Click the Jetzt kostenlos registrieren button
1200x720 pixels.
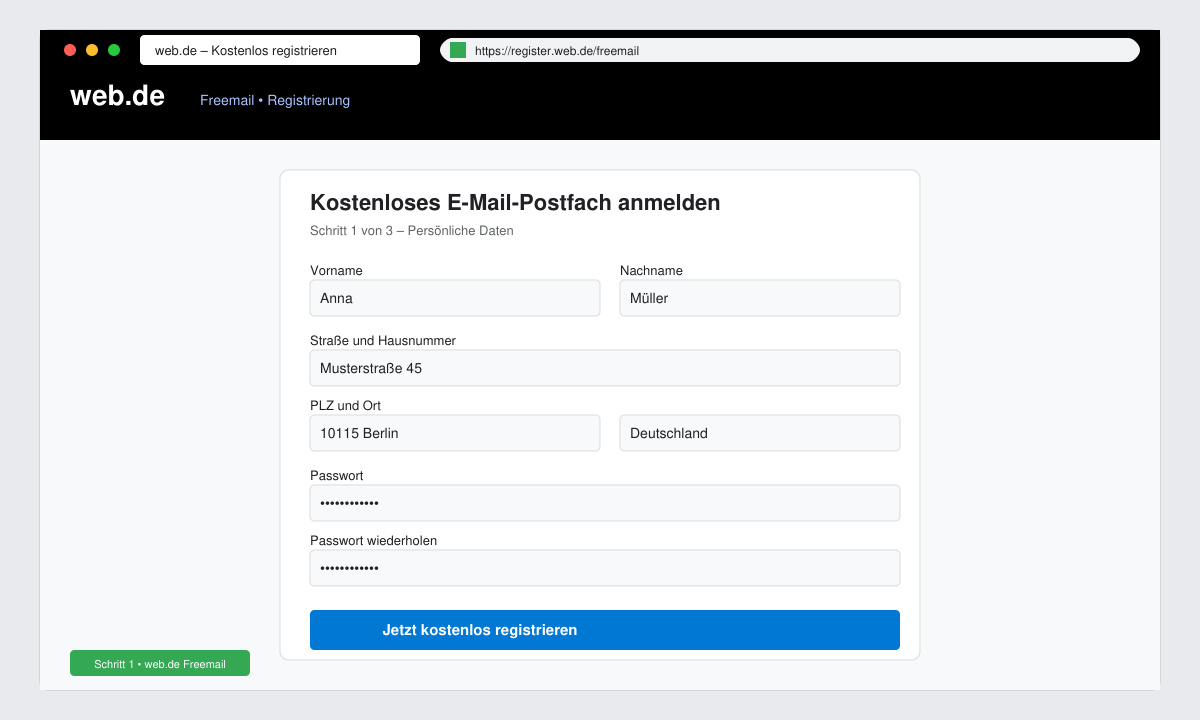[605, 630]
